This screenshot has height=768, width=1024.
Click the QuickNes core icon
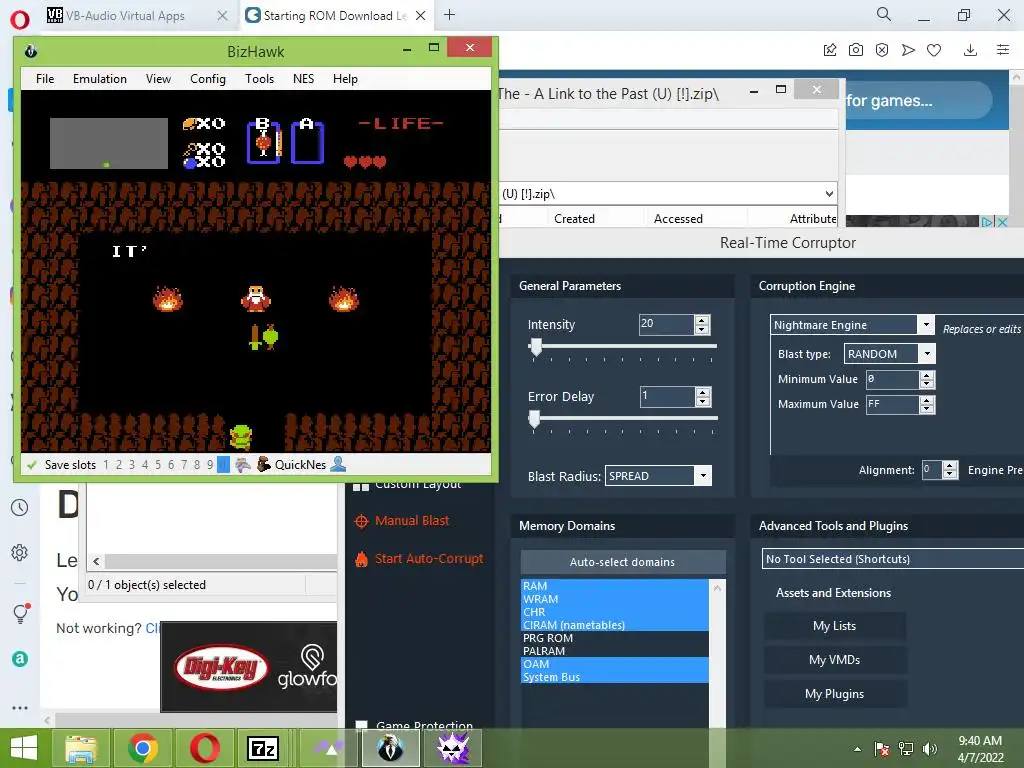click(x=264, y=465)
